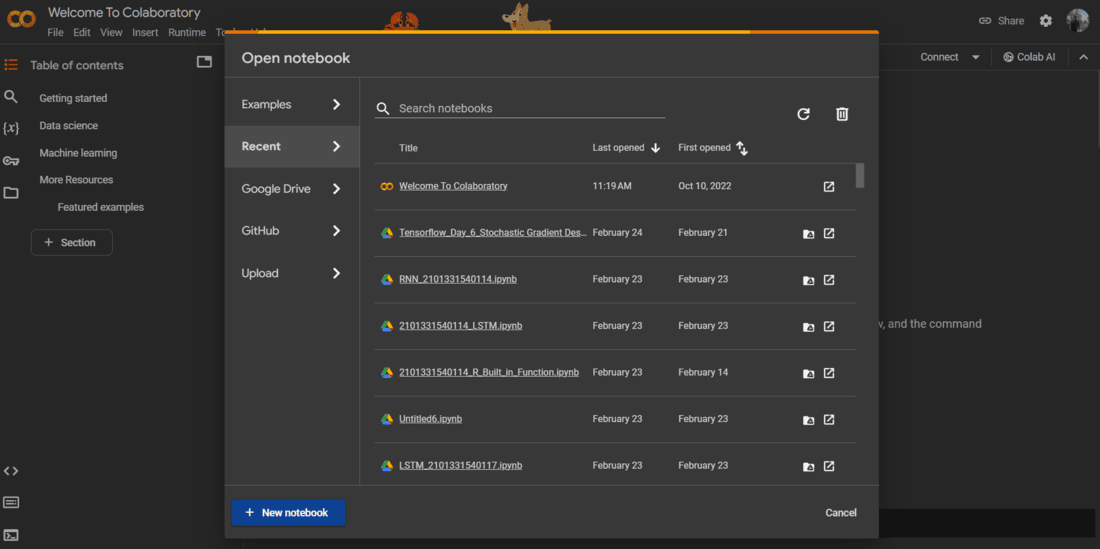1100x549 pixels.
Task: Open Welcome To Colaboratory in new tab
Action: click(829, 187)
